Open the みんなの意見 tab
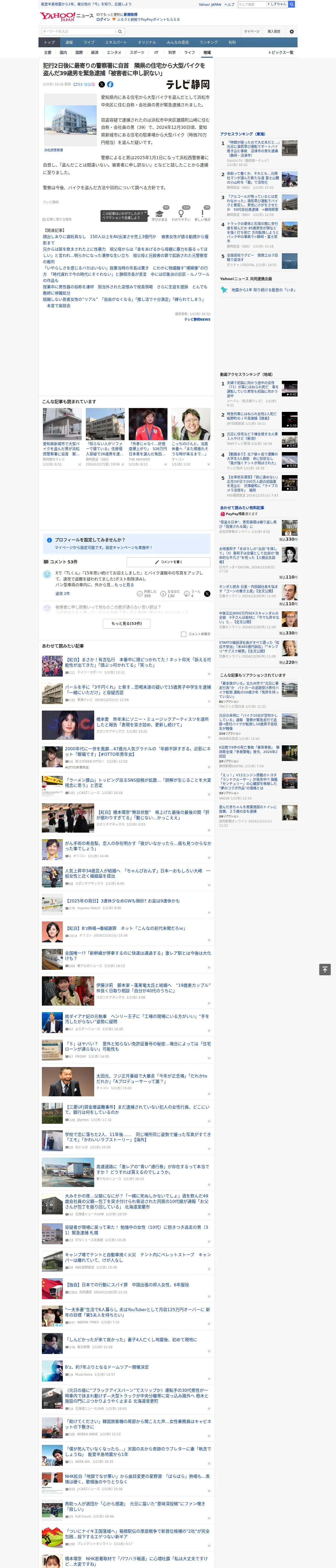This screenshot has height=1568, width=336. click(178, 43)
